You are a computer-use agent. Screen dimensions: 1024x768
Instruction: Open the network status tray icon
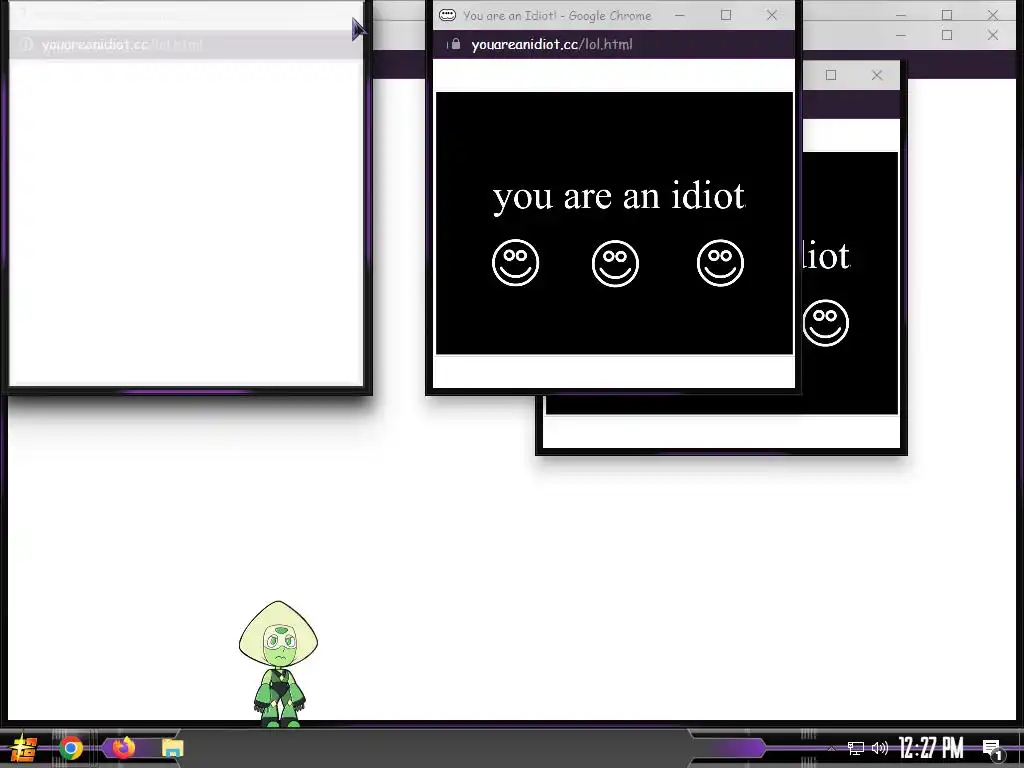coord(856,748)
